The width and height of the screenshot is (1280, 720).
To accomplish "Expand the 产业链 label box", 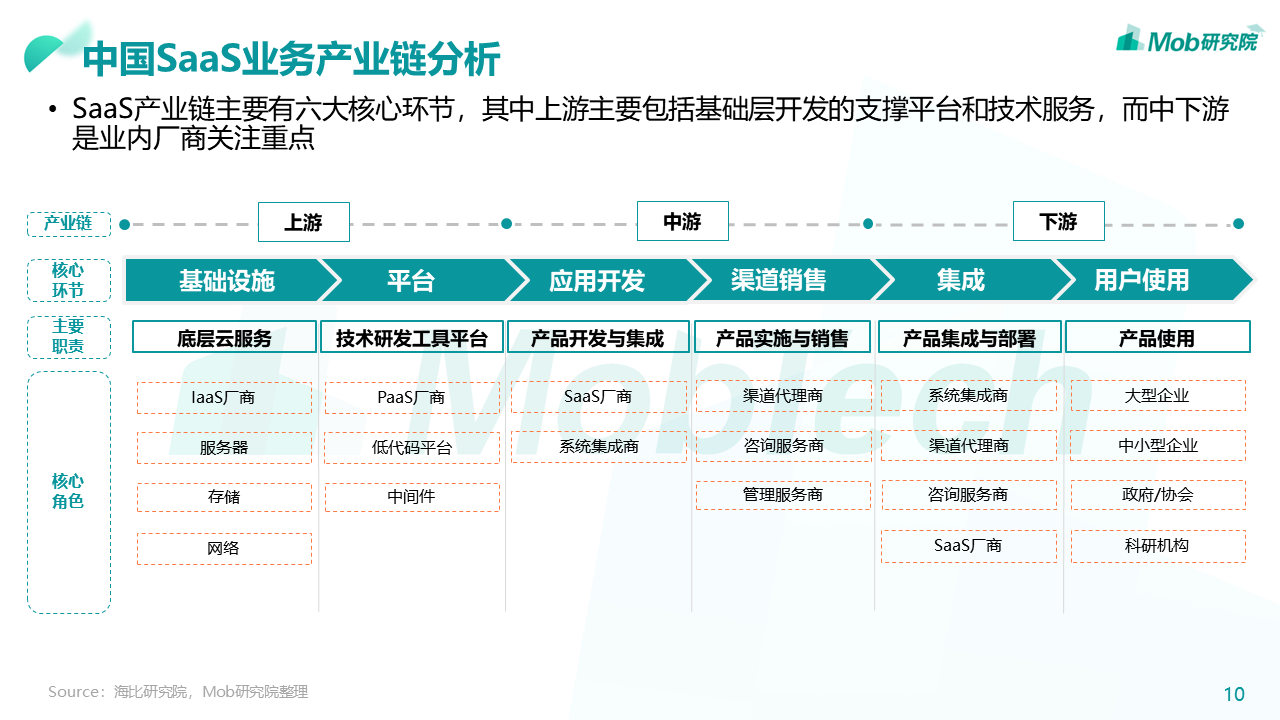I will [x=68, y=224].
